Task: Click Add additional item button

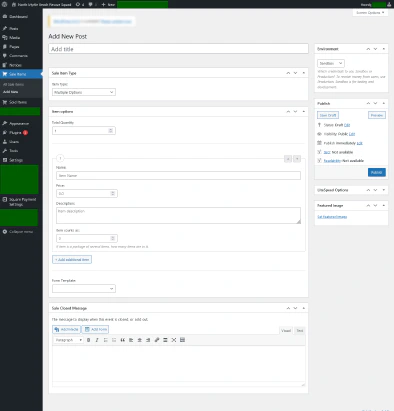Action: 72,260
